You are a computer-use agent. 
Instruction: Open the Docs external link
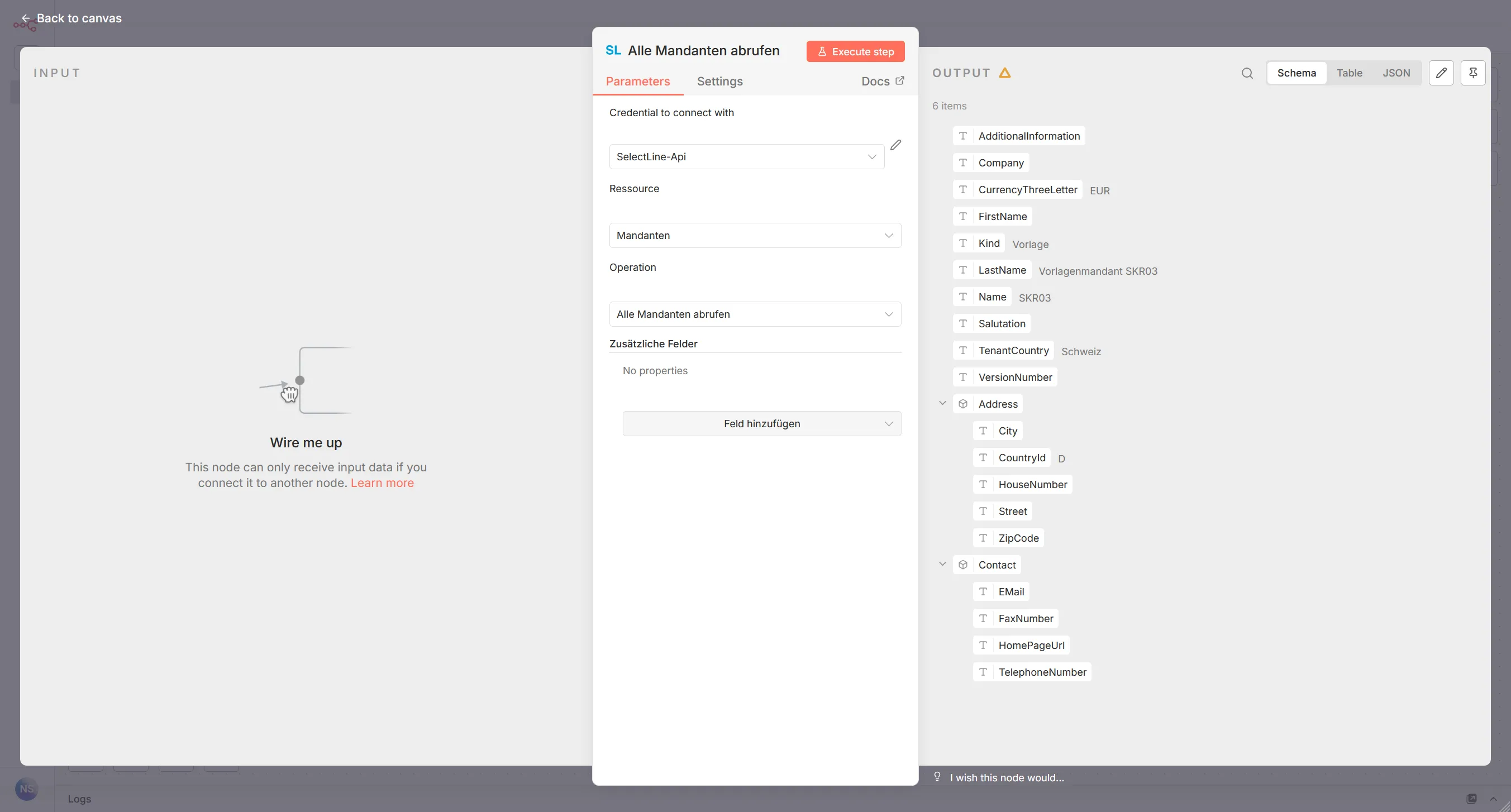point(882,82)
